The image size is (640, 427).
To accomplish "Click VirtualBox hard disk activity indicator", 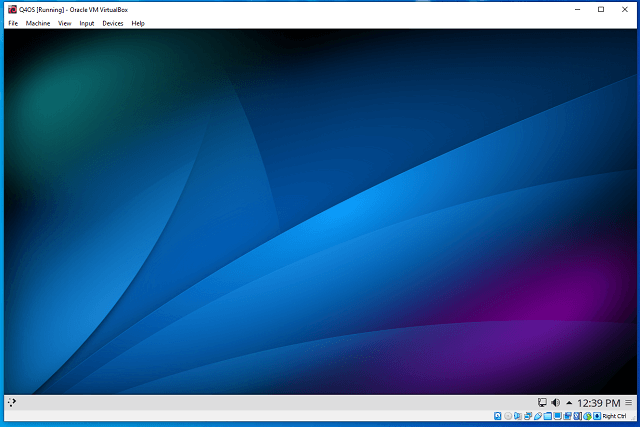I will click(x=497, y=416).
